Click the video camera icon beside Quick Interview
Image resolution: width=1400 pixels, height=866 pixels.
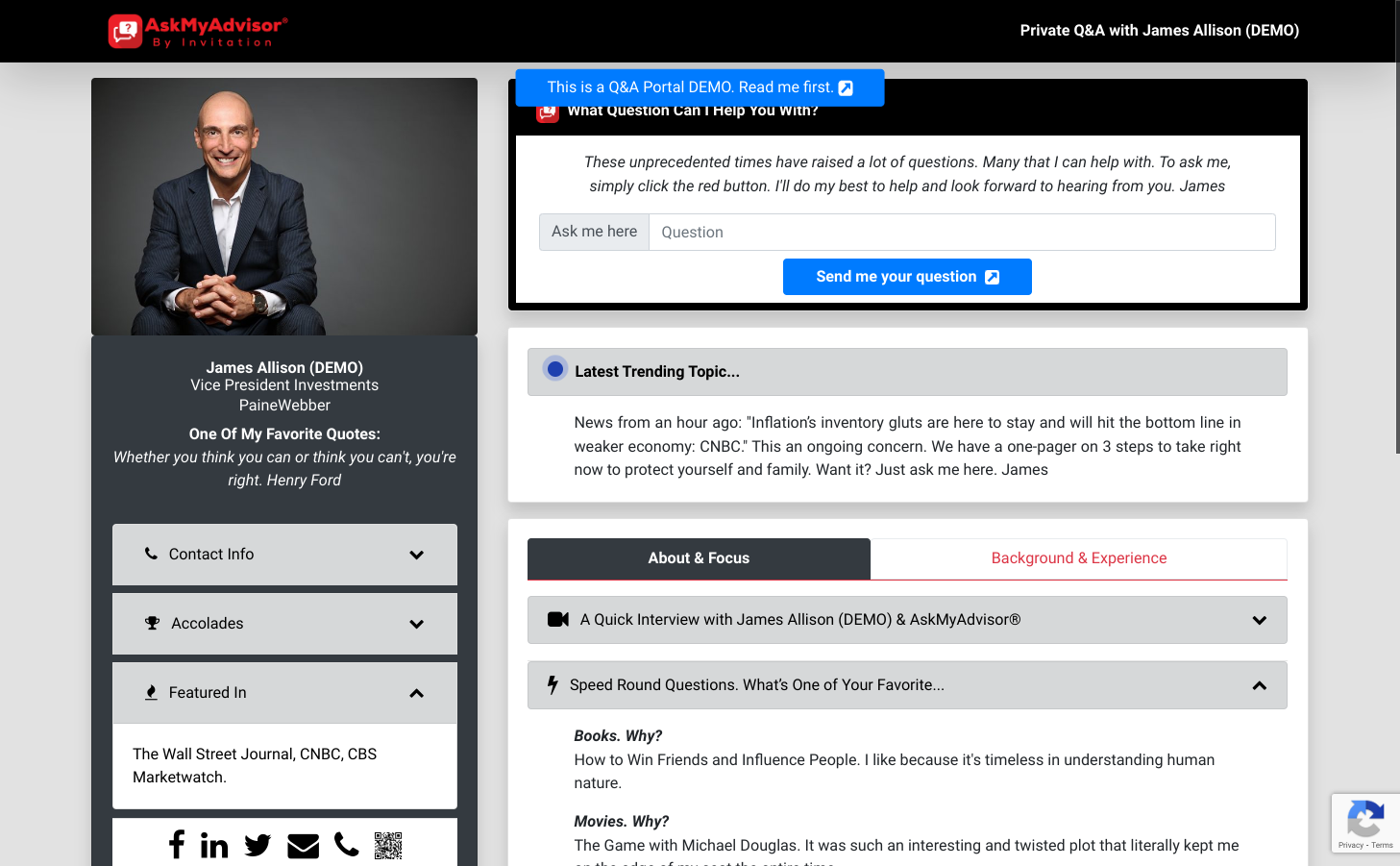pyautogui.click(x=558, y=620)
